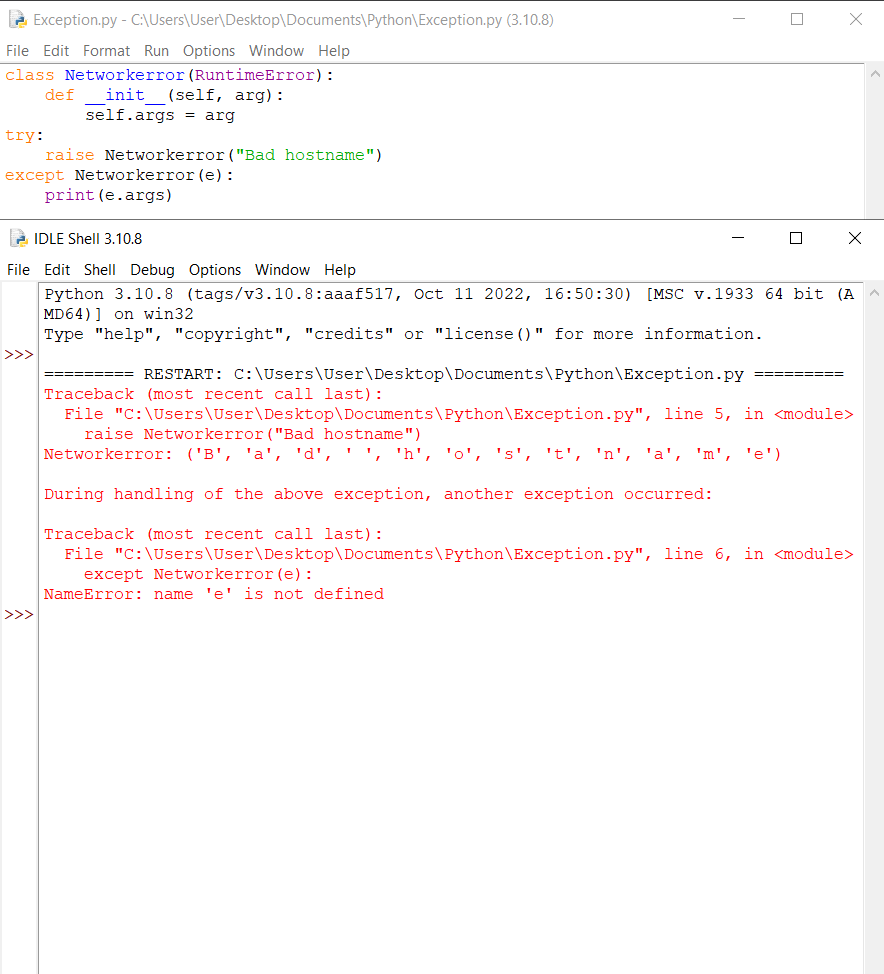Open the Window menu in the shell window
The width and height of the screenshot is (884, 974).
tap(282, 269)
